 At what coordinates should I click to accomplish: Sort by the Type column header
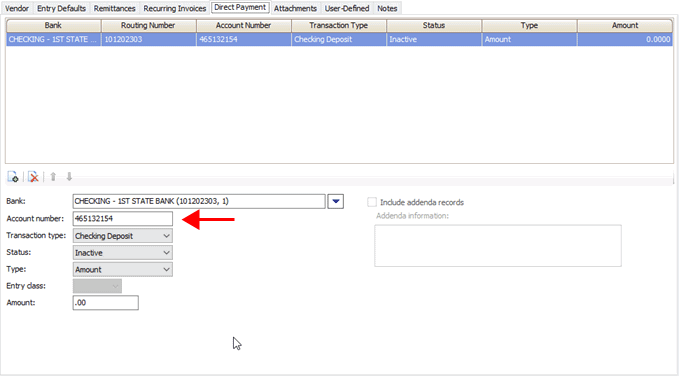pos(529,26)
